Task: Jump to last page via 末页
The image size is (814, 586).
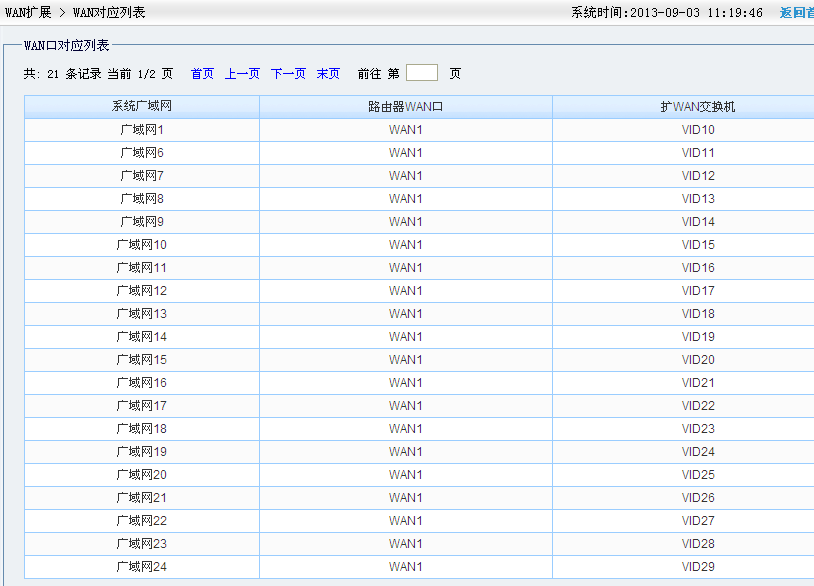Action: 328,74
